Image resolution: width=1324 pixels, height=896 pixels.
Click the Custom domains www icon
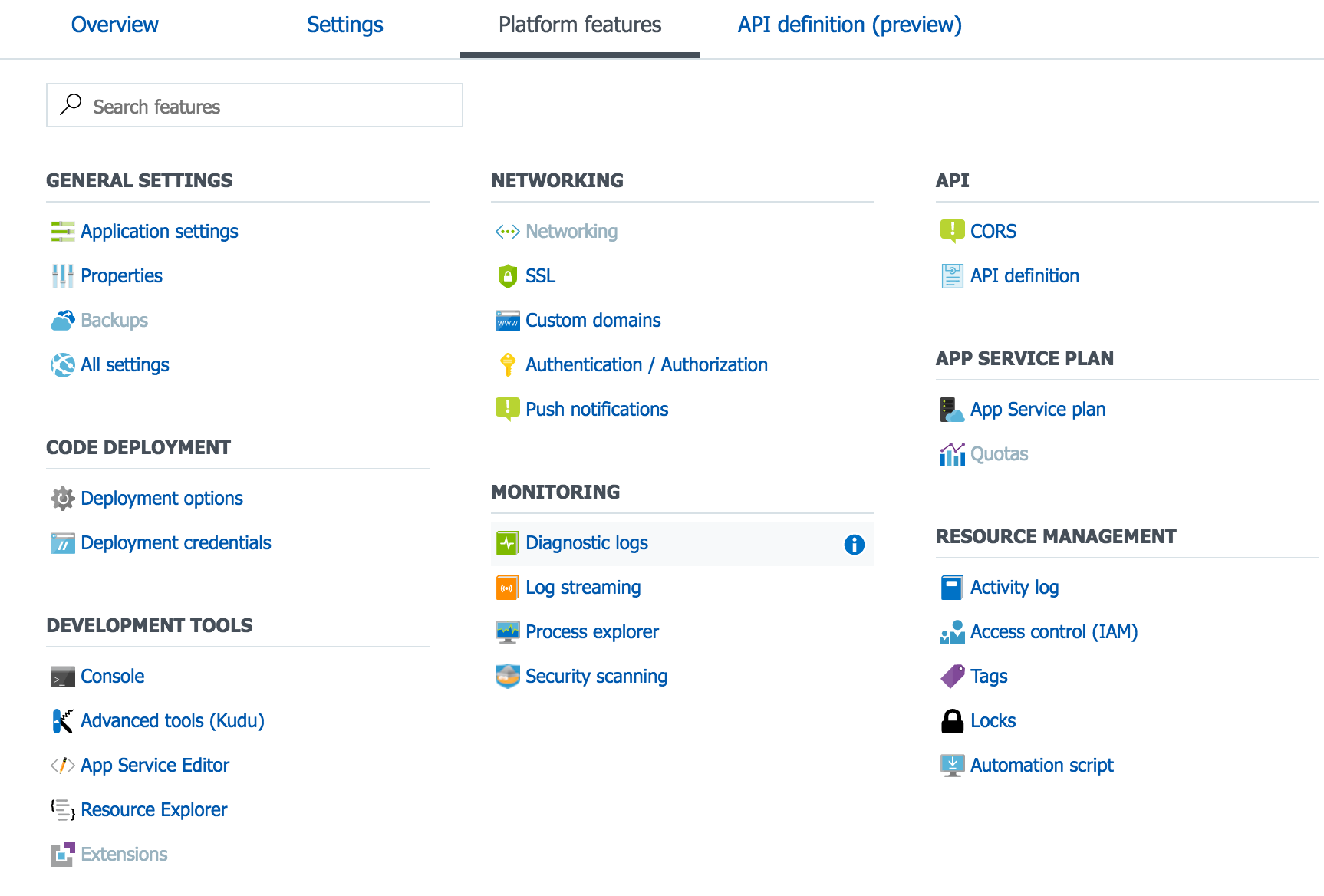click(x=507, y=321)
